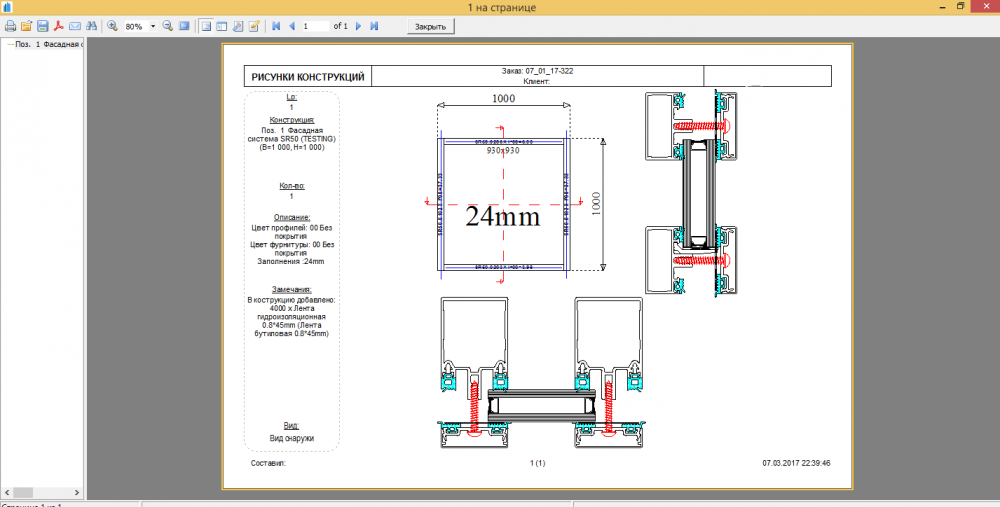Click the page number input field
The width and height of the screenshot is (1000, 507).
coord(315,26)
